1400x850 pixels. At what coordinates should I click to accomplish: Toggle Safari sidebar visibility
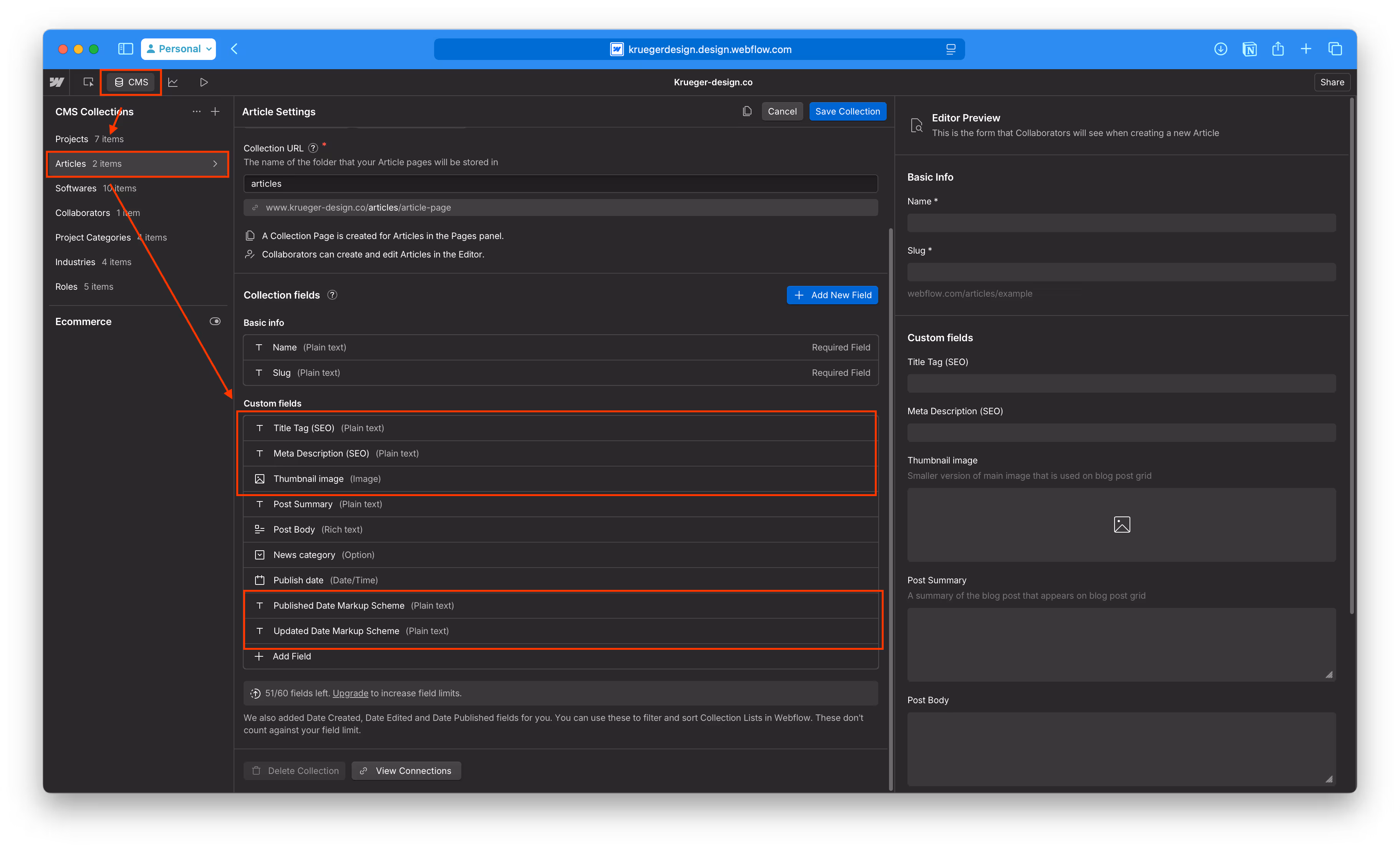pyautogui.click(x=125, y=49)
